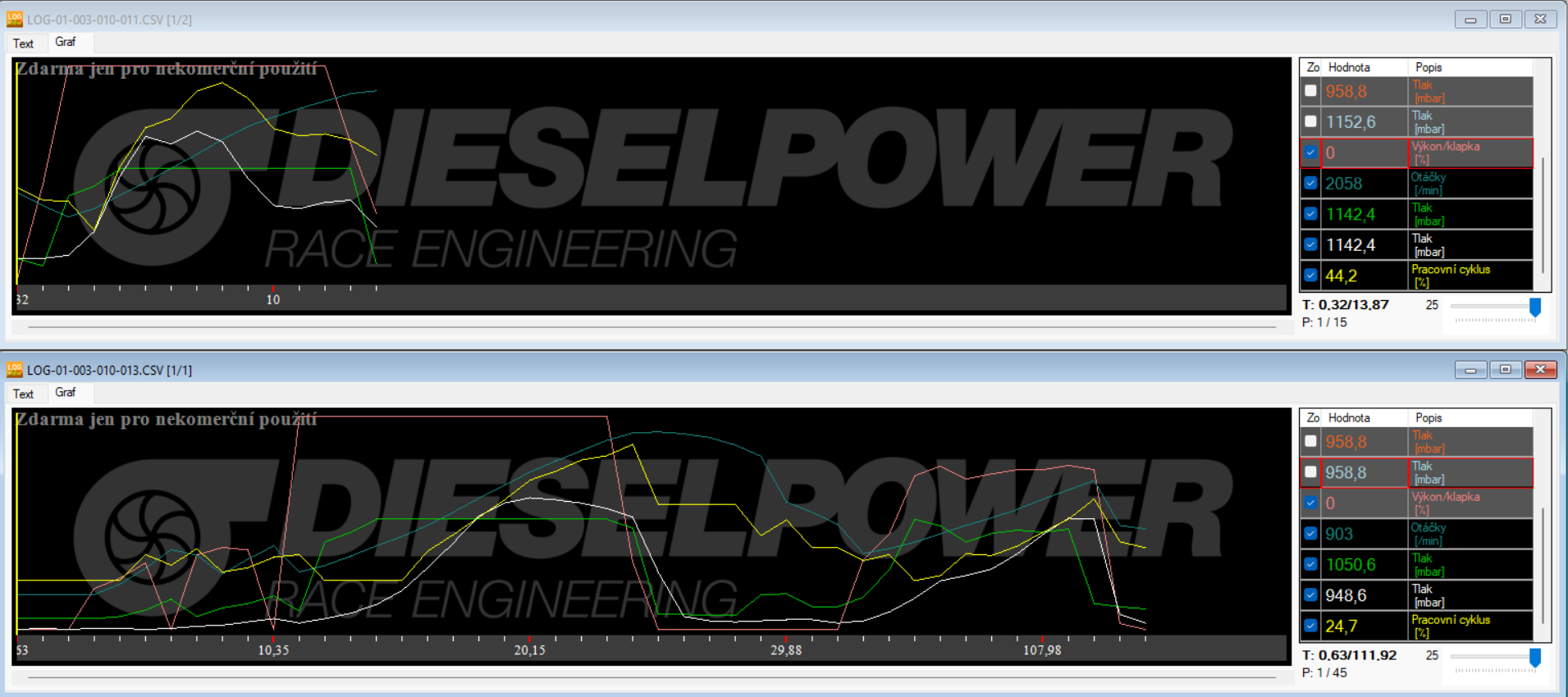
Task: Uncheck 948,6 Tlak checkbox in bottom window
Action: pyautogui.click(x=1310, y=595)
